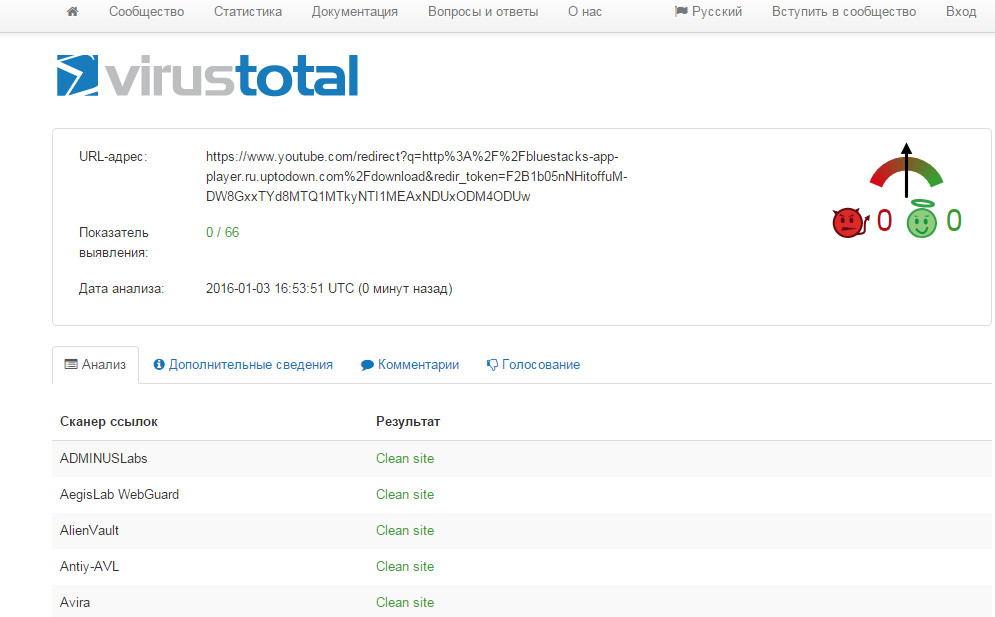Open the Статистика page
This screenshot has height=617, width=995.
[x=248, y=11]
